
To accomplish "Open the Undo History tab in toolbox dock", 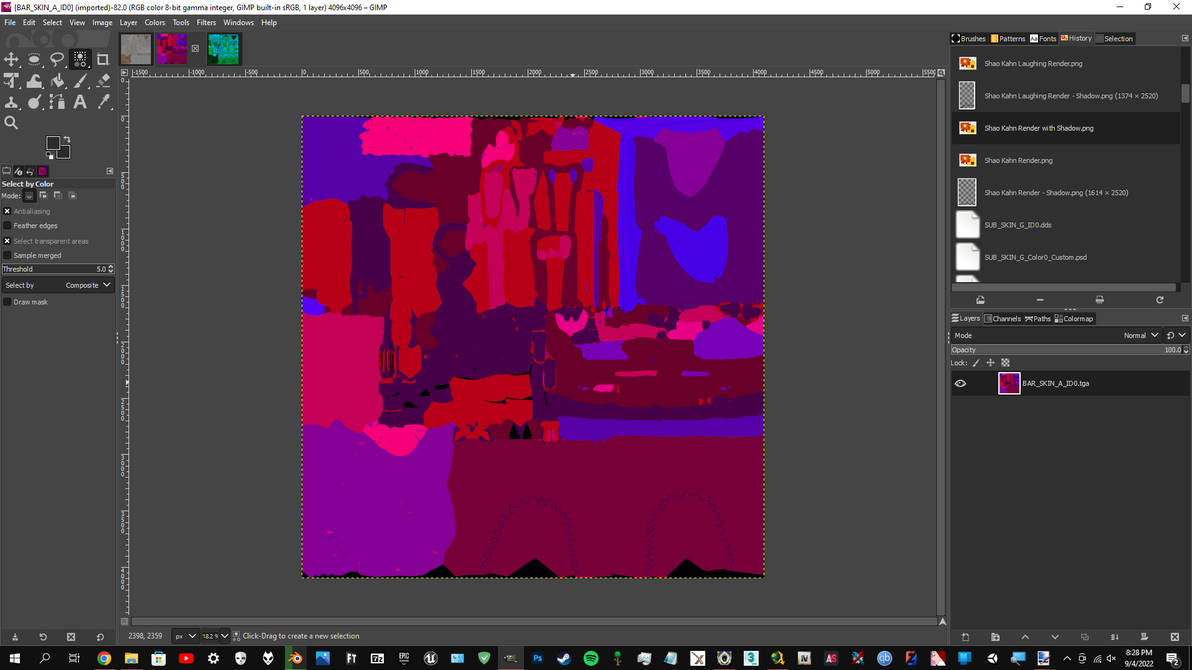I will coord(30,171).
